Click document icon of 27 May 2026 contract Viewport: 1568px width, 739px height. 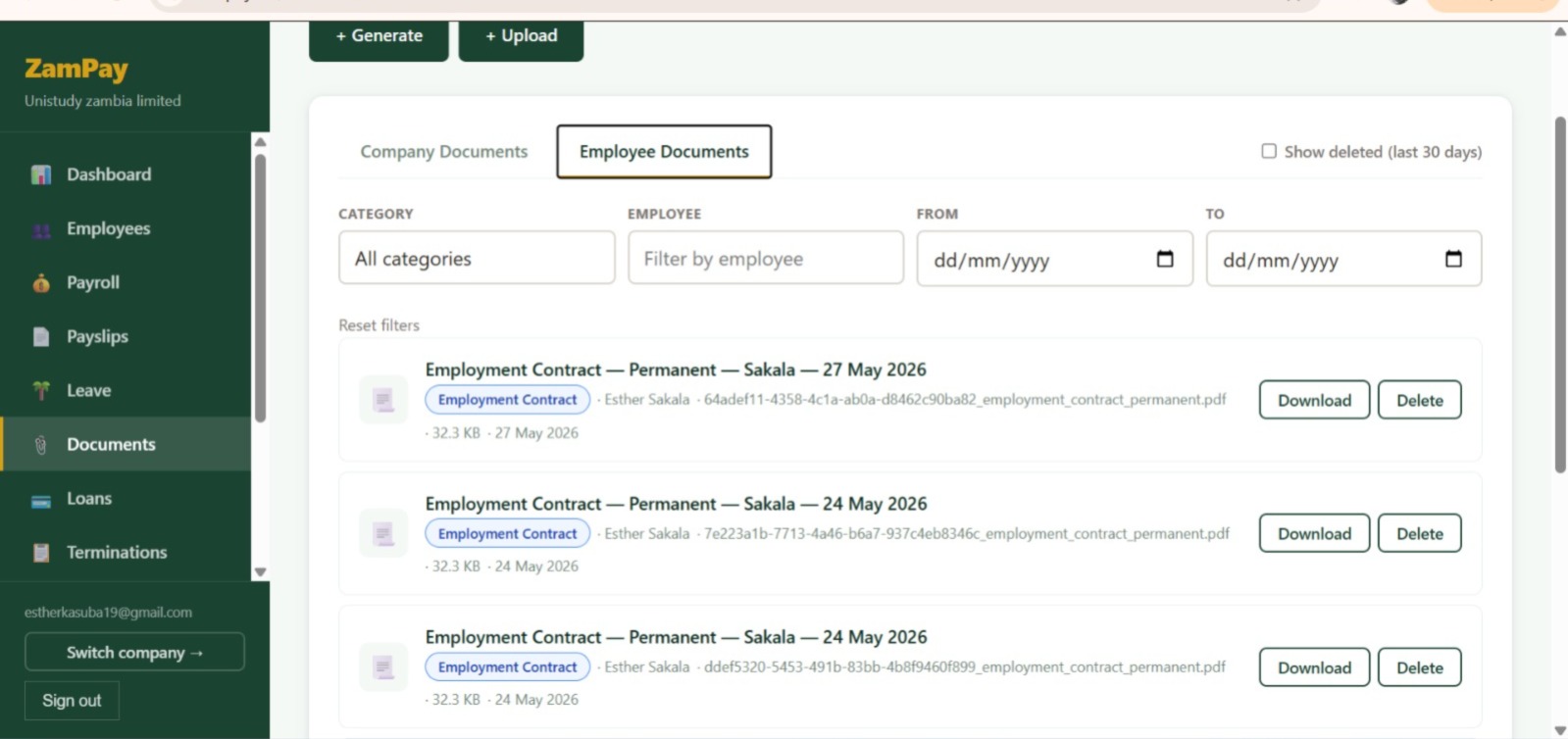tap(383, 400)
